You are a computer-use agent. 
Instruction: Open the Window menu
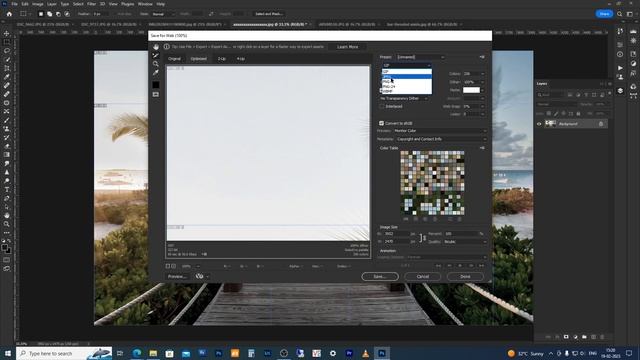click(x=145, y=4)
